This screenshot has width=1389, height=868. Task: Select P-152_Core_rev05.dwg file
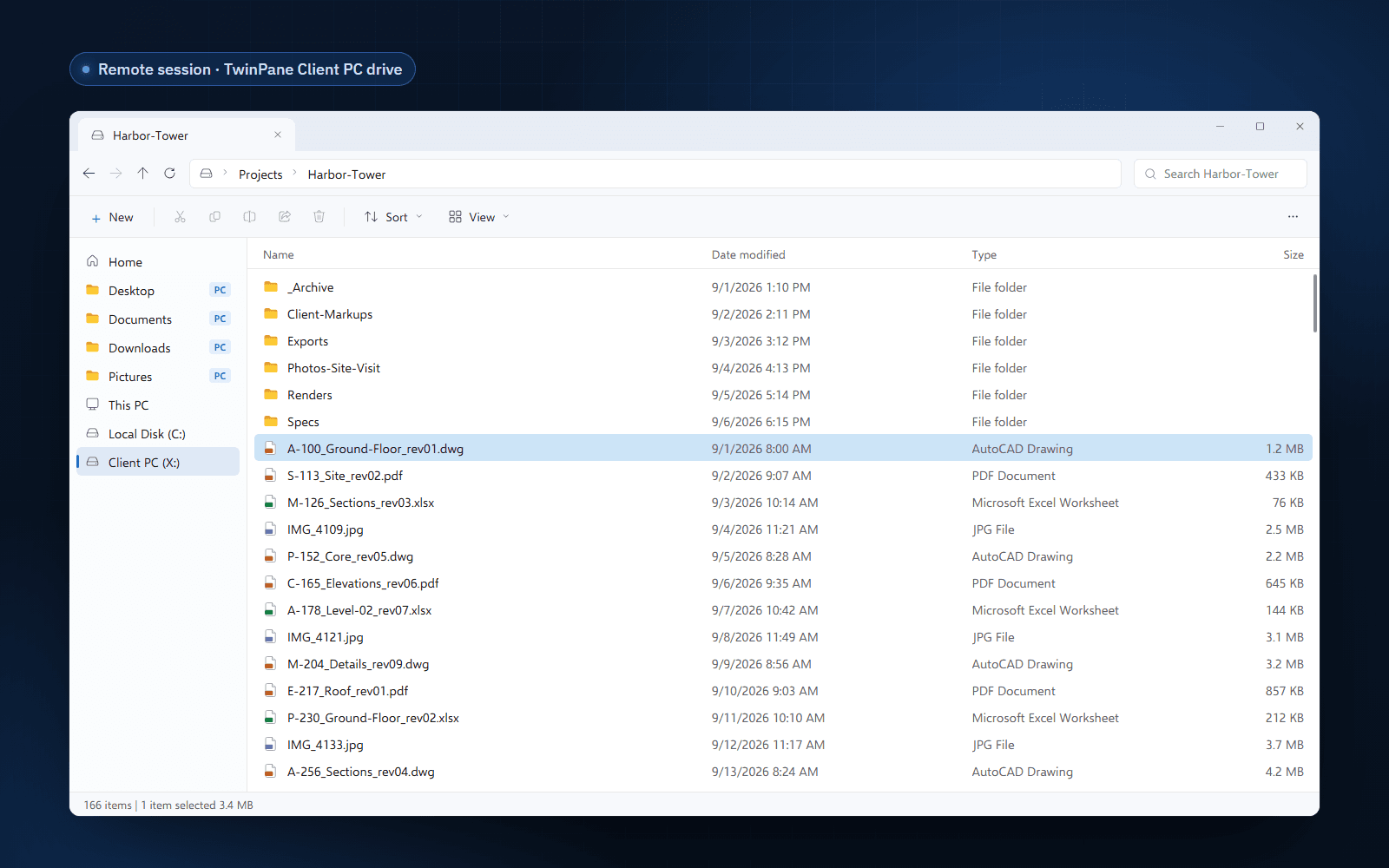783,556
